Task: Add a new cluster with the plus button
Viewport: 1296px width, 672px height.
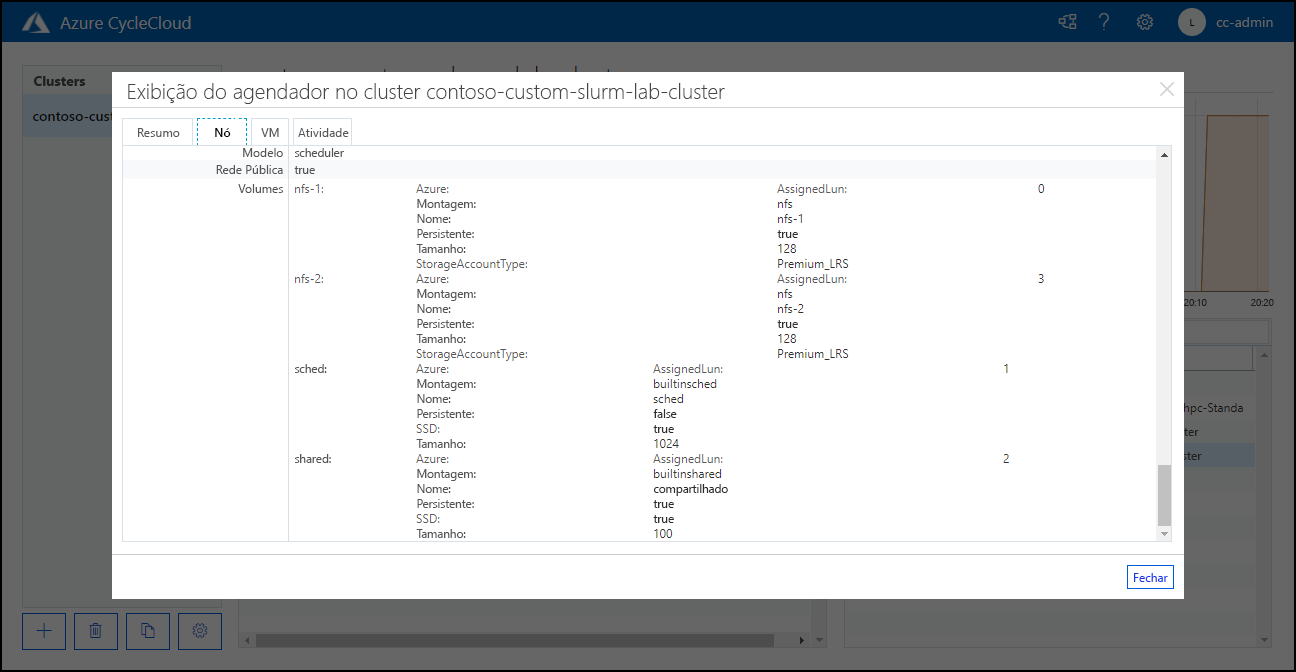Action: tap(43, 631)
